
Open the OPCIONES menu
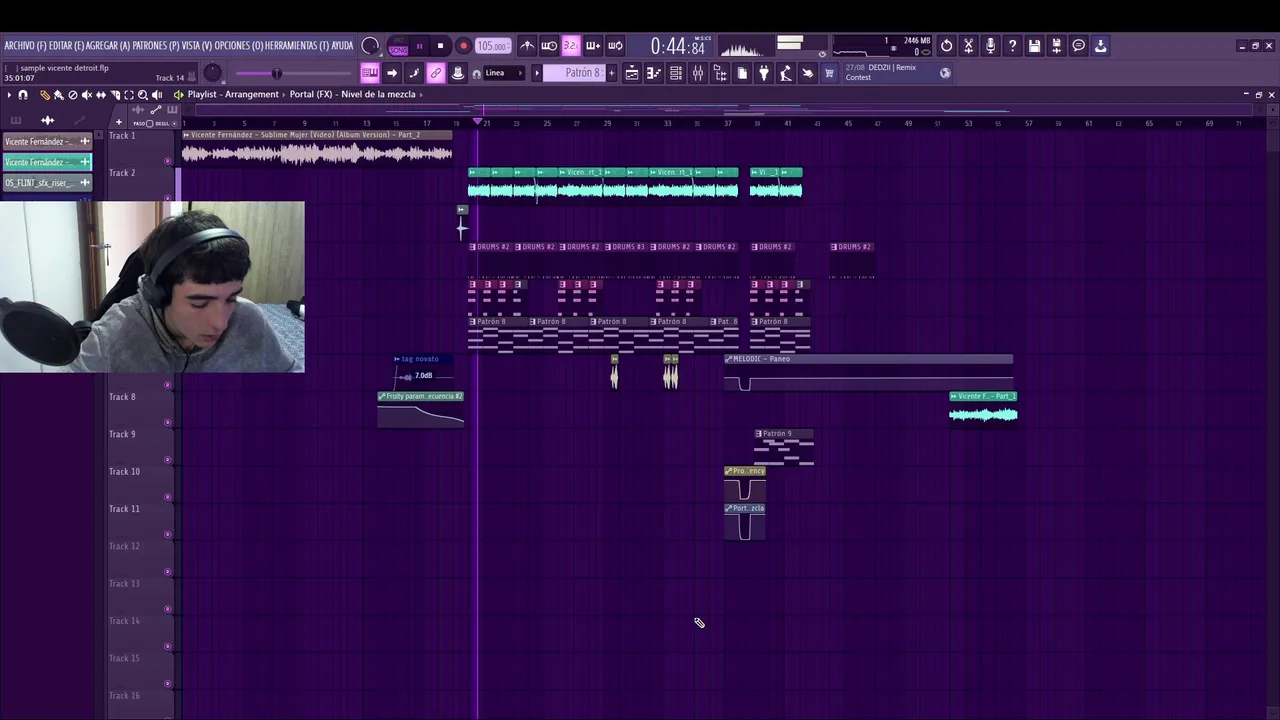(x=239, y=46)
